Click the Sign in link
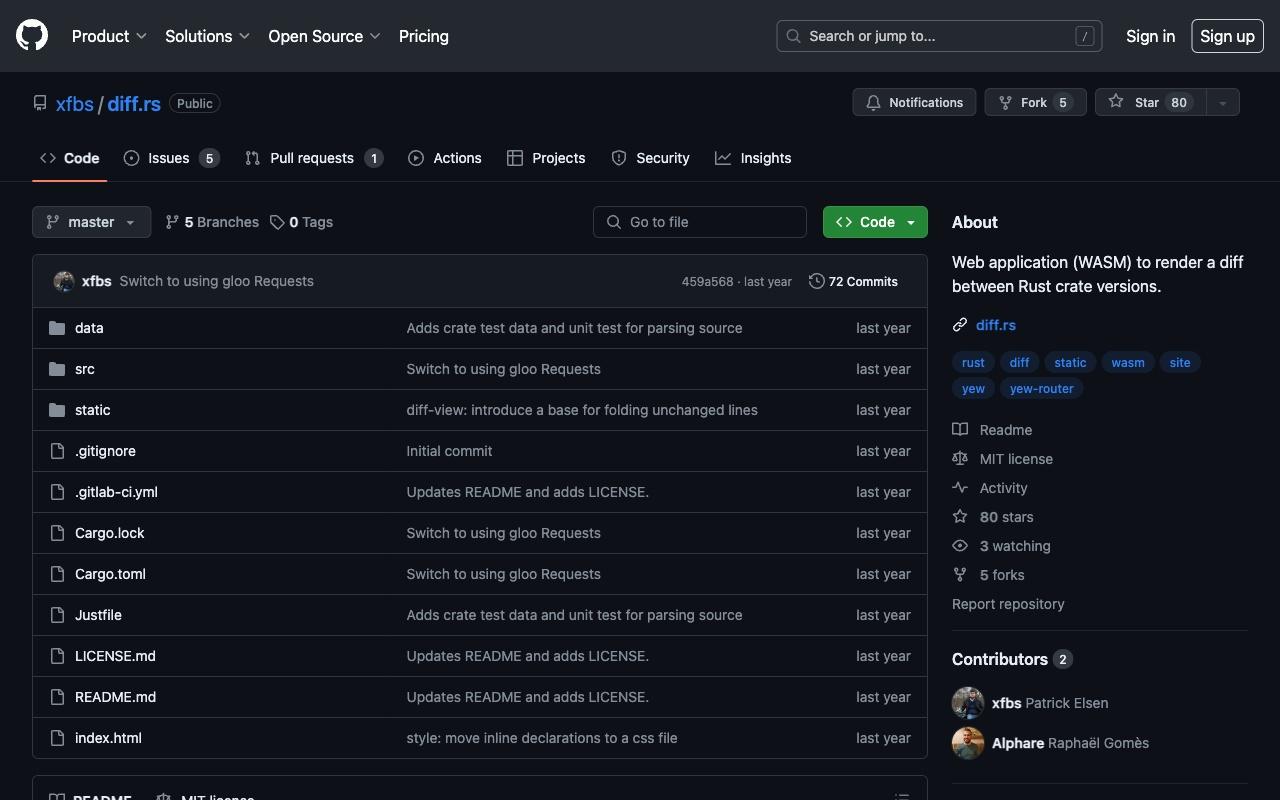 point(1150,36)
